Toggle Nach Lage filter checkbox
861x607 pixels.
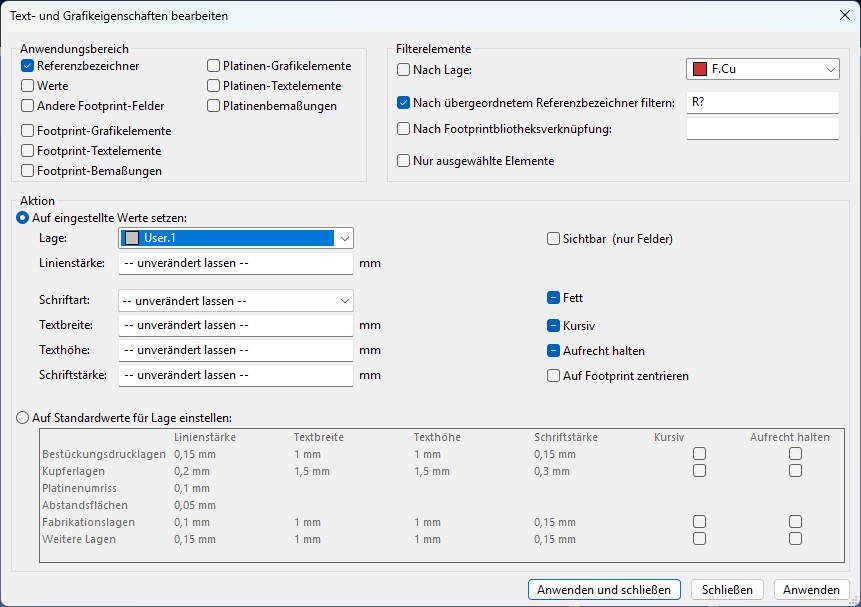point(404,70)
